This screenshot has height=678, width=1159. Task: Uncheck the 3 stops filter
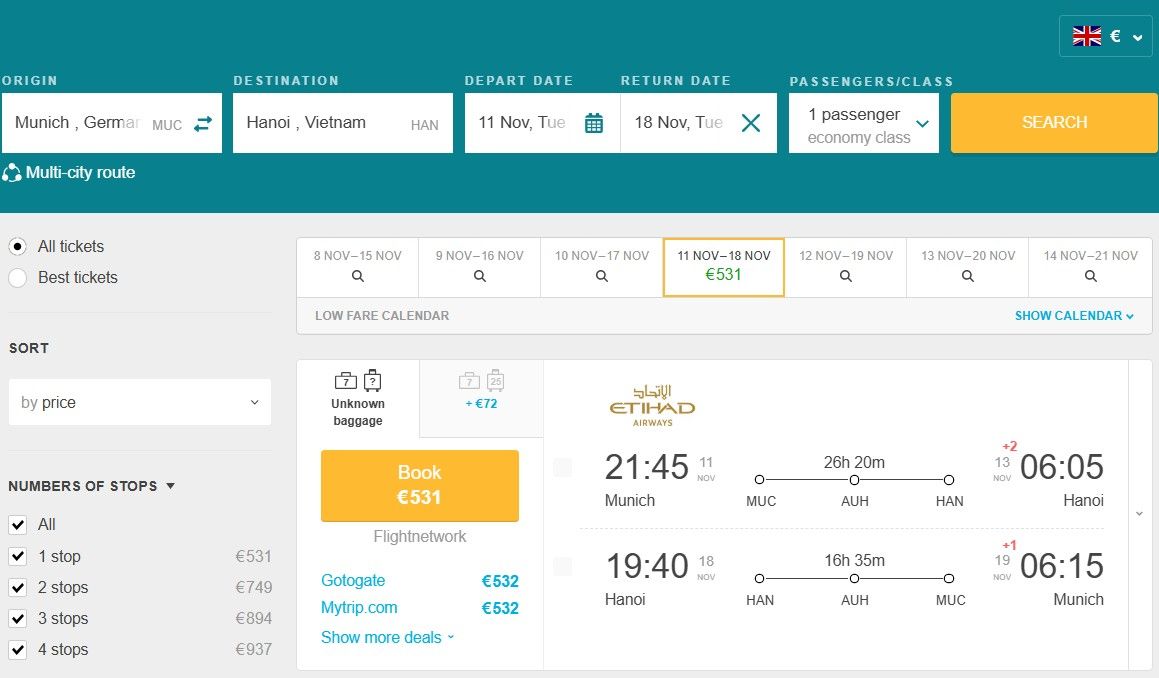click(x=18, y=618)
